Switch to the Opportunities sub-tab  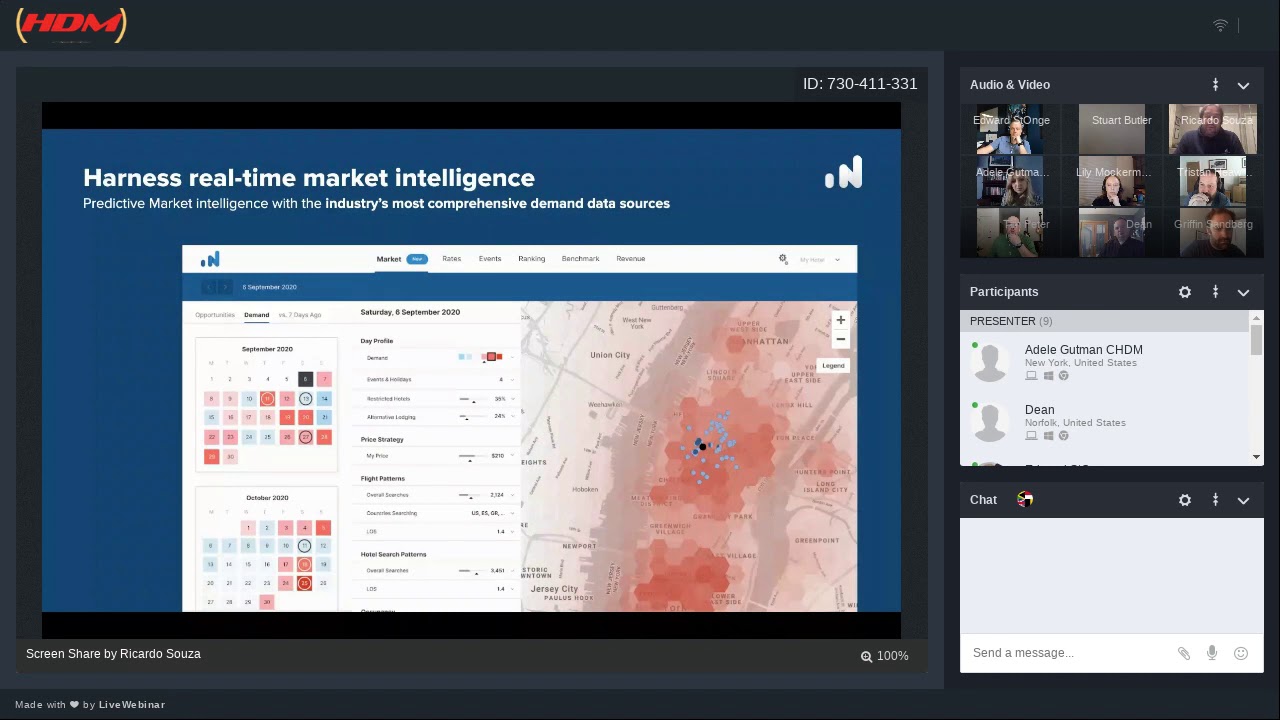click(215, 315)
